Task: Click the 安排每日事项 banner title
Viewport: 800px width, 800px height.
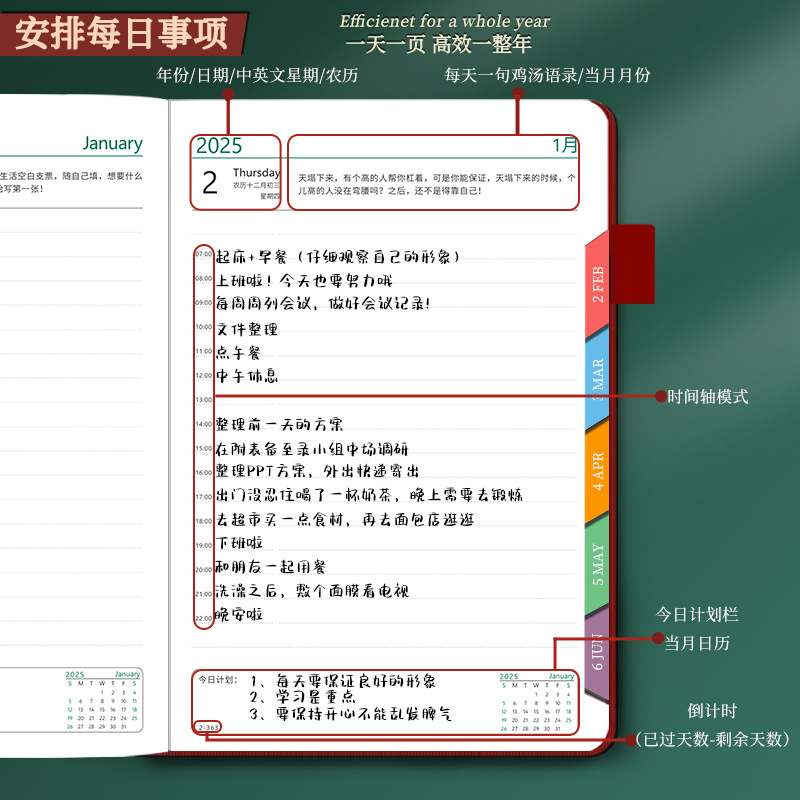Action: coord(121,33)
